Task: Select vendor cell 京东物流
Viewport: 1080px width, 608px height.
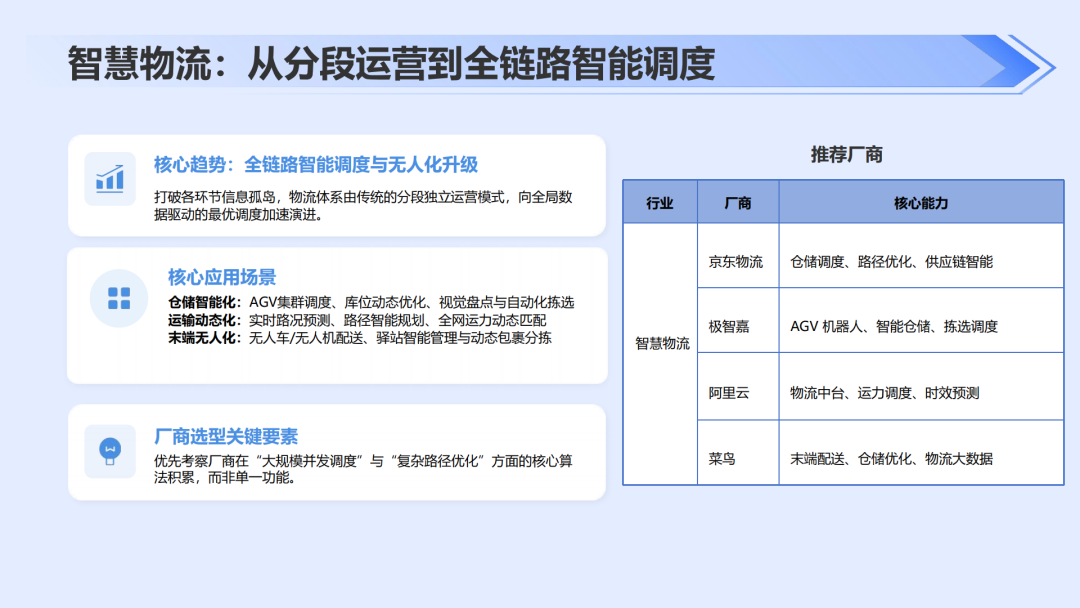Action: click(x=738, y=255)
